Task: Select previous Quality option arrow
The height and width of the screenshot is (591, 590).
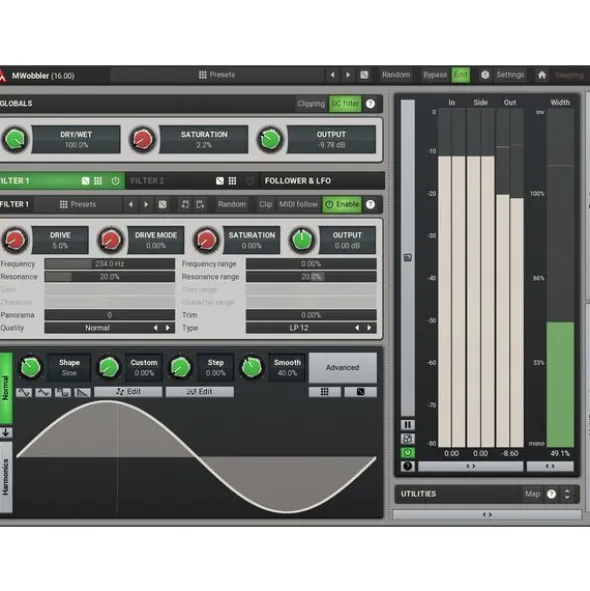Action: pos(155,328)
